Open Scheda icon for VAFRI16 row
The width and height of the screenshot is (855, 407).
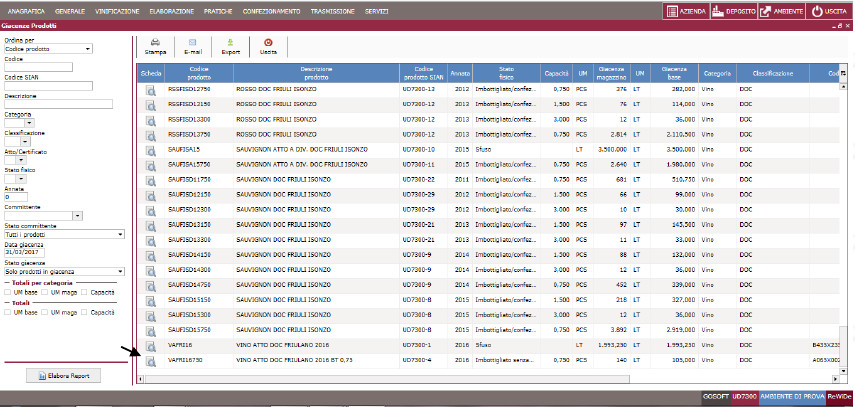coord(152,344)
